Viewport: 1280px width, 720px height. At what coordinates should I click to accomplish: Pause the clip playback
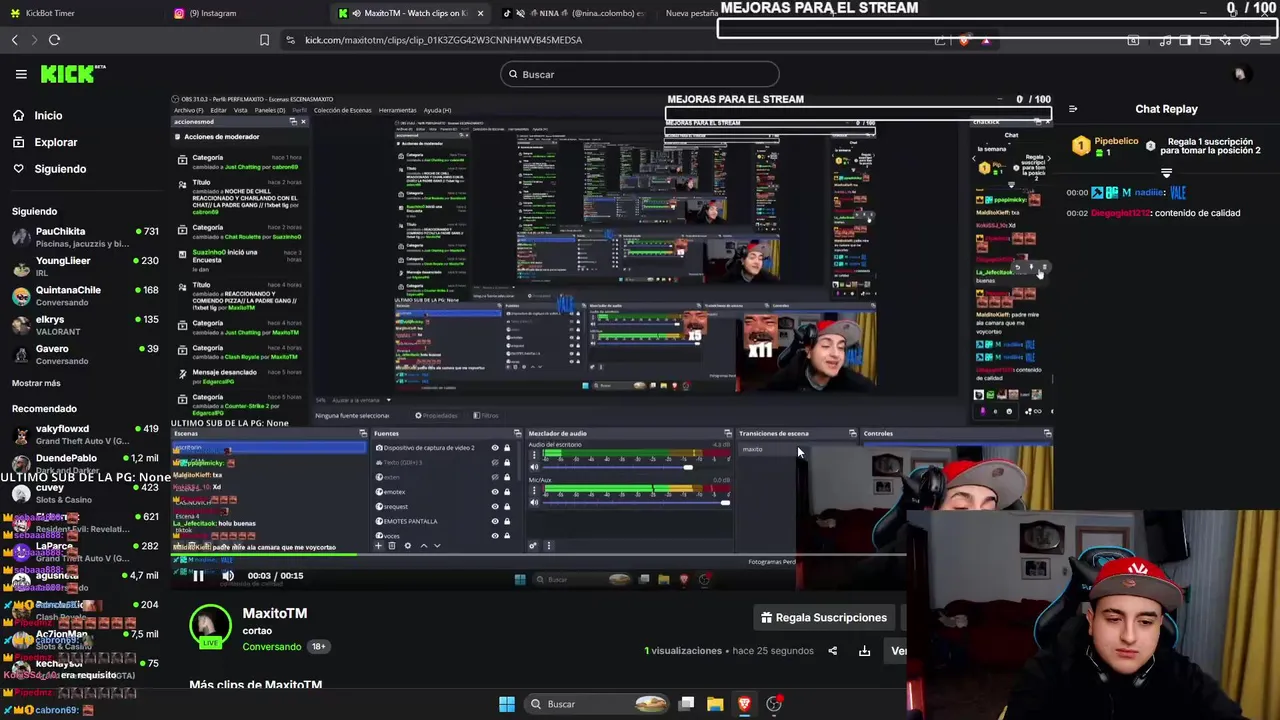tap(198, 575)
